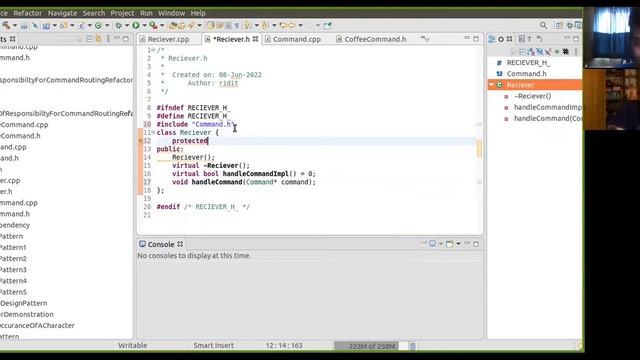Click heap memory usage bar 223M of 258M
This screenshot has width=640, height=360.
pos(371,346)
